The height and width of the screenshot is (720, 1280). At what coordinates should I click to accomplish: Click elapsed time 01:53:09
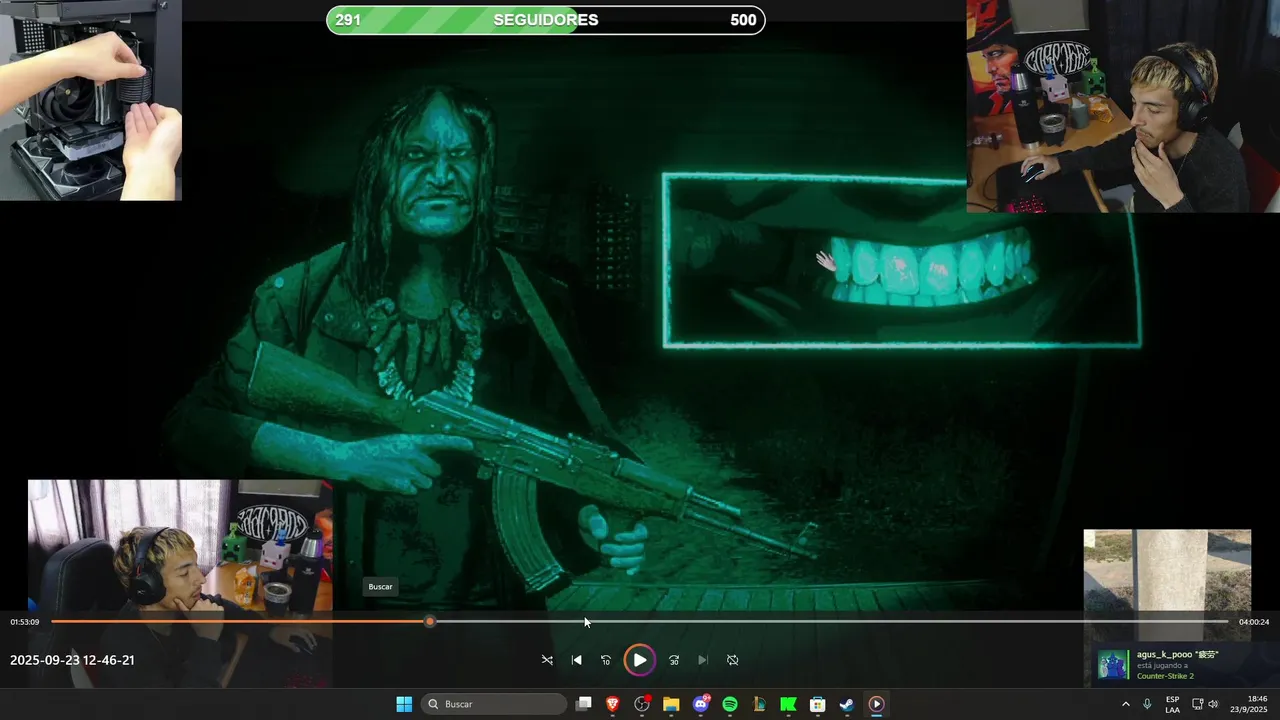25,622
